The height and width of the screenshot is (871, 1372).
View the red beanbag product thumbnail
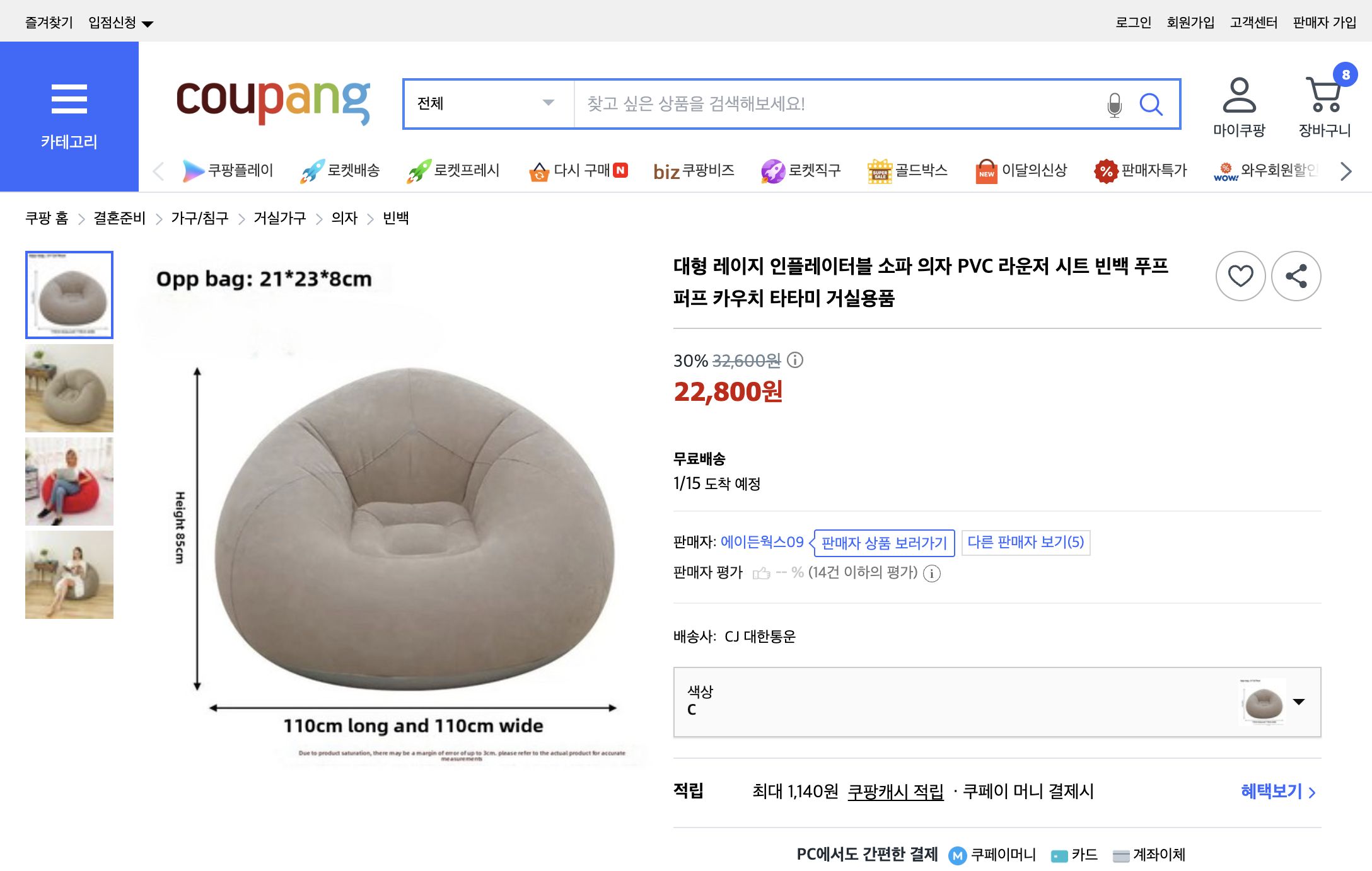pyautogui.click(x=69, y=482)
